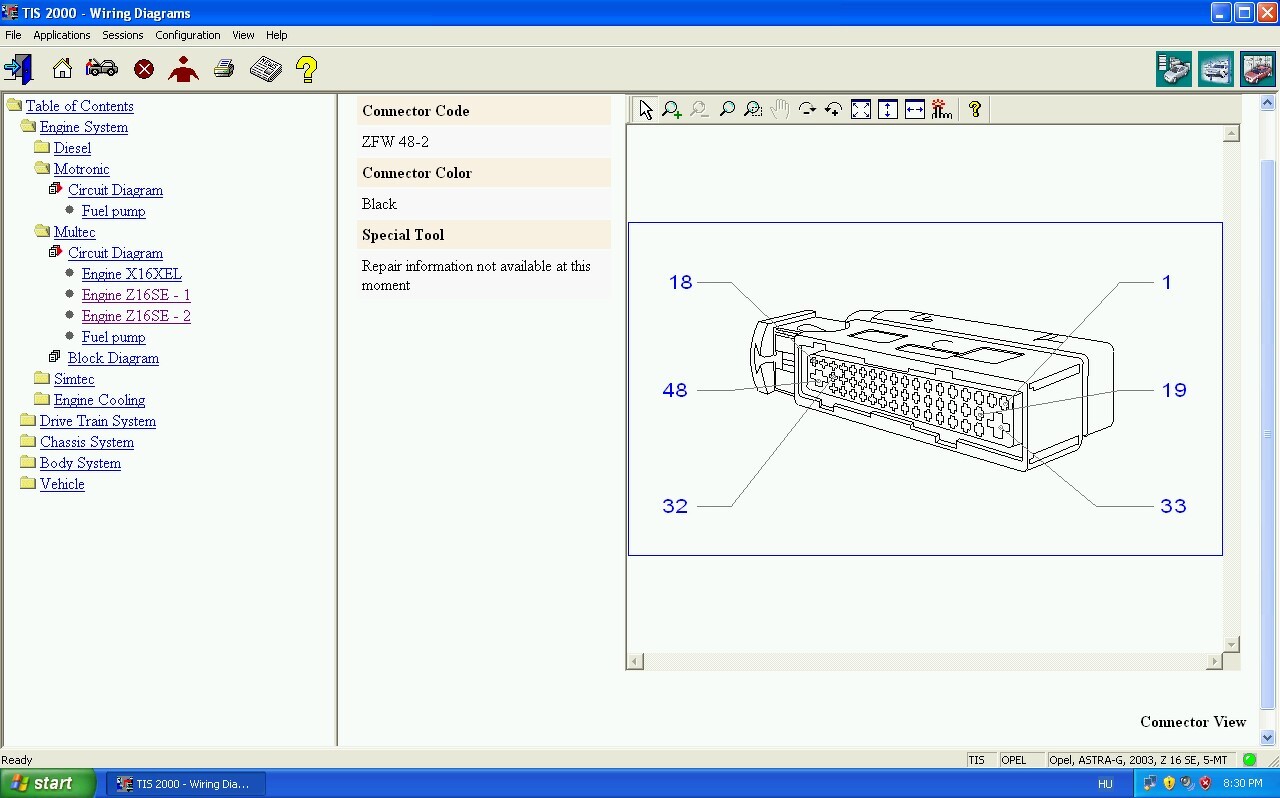The height and width of the screenshot is (798, 1280).
Task: Click the HU language indicator in taskbar
Action: [x=1105, y=784]
